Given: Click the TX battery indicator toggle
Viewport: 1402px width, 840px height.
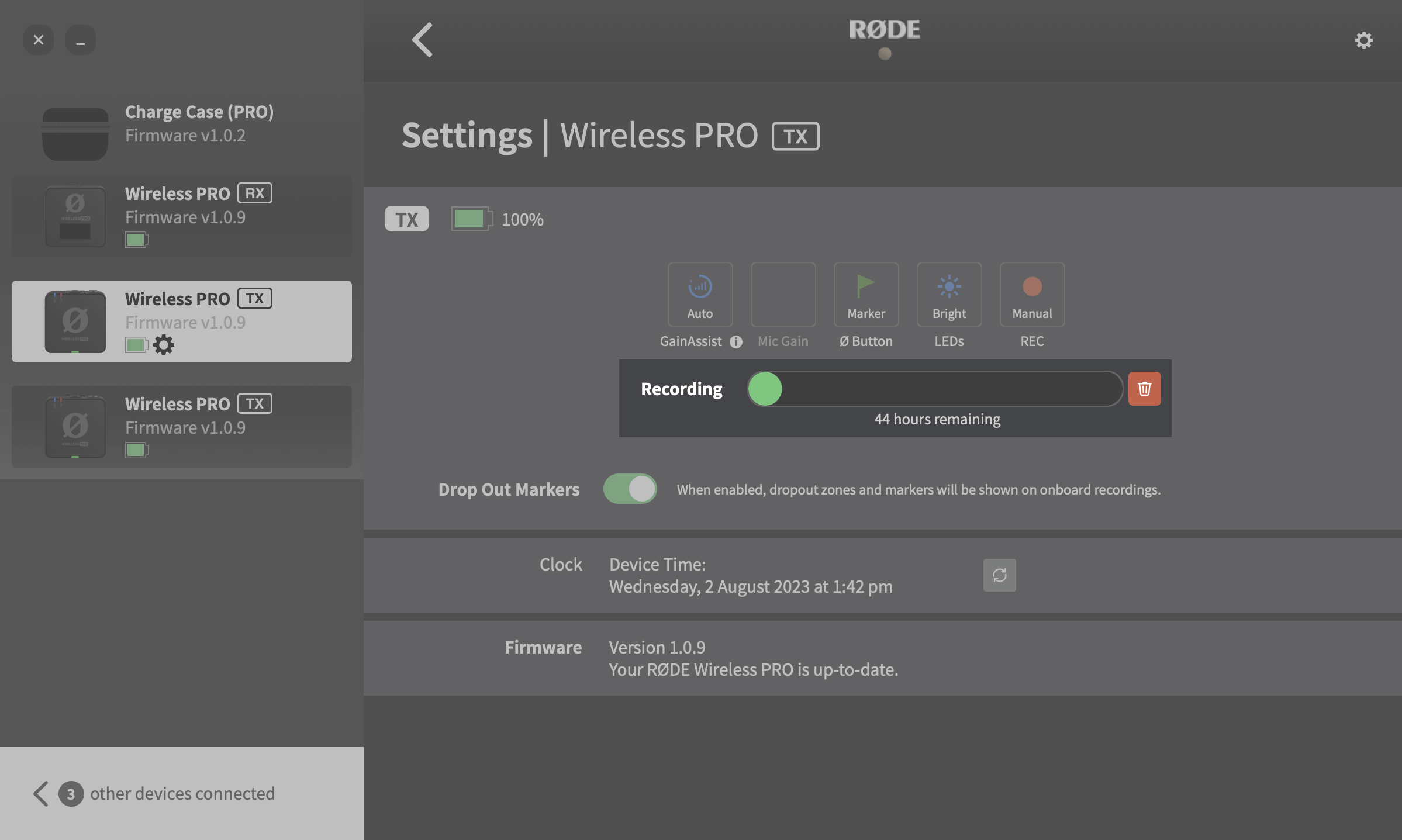Looking at the screenshot, I should click(471, 219).
